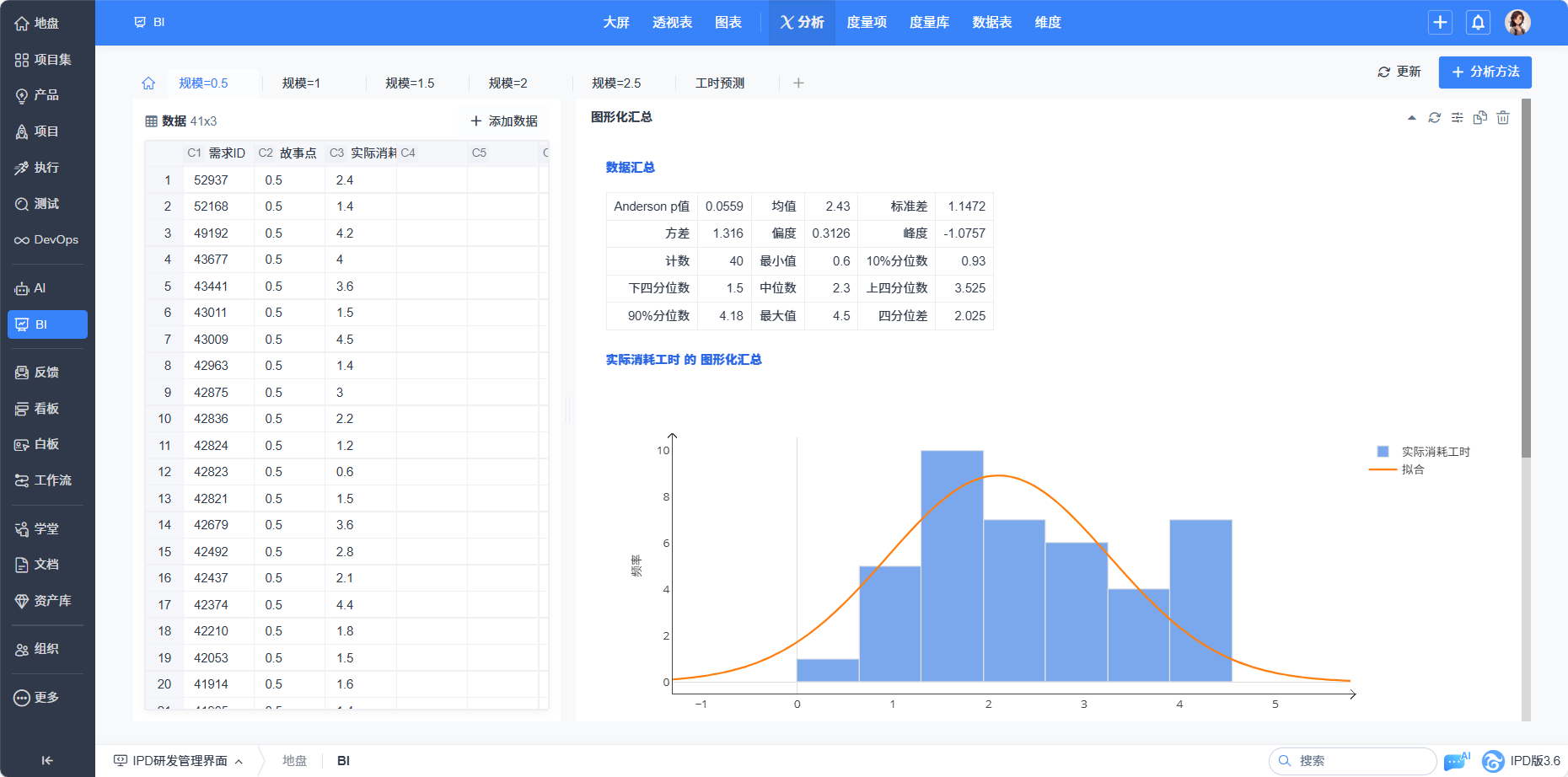Click the 分析方法 button
The width and height of the screenshot is (1568, 777).
coord(1485,72)
